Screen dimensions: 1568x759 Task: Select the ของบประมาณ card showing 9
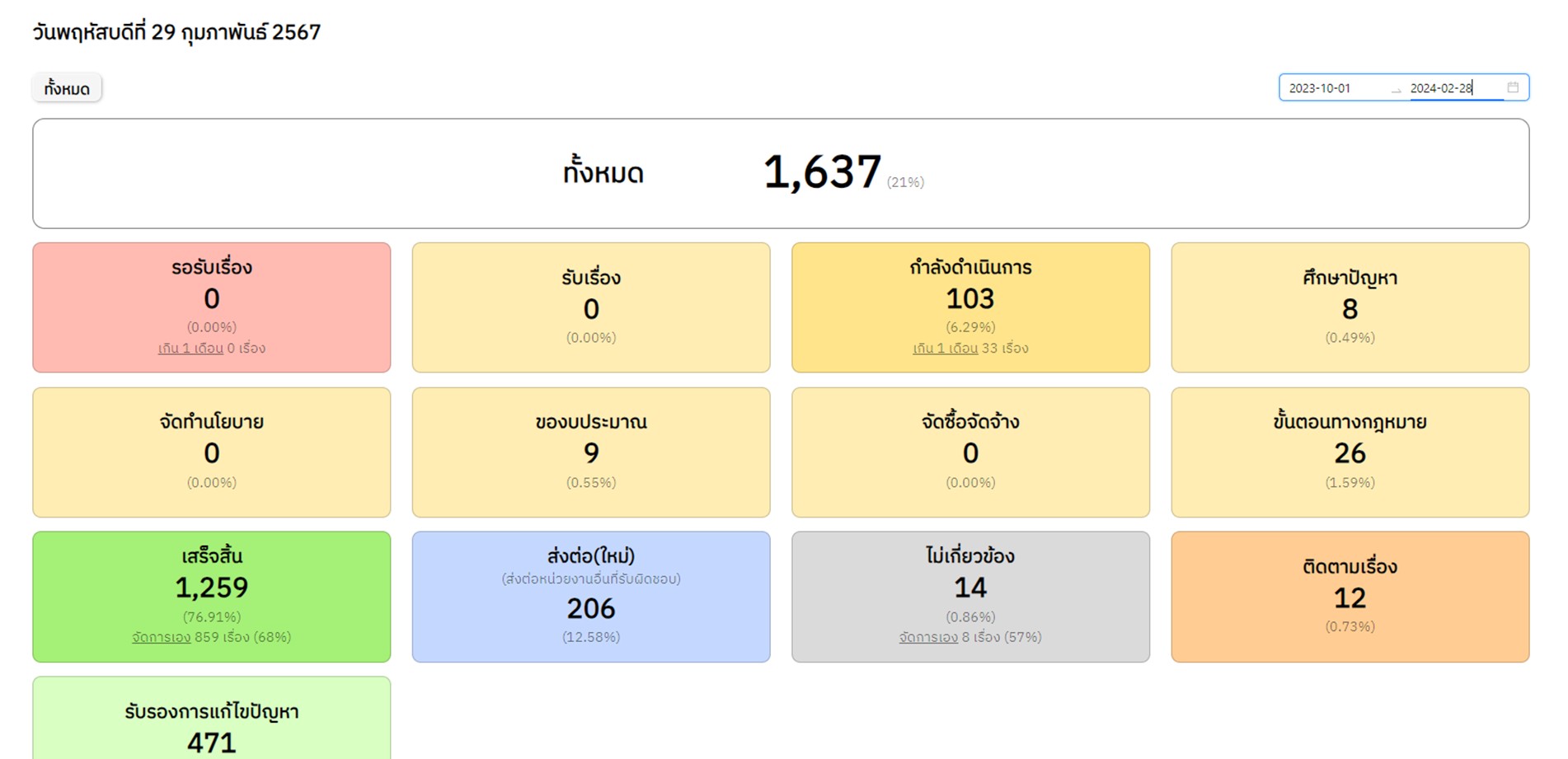[591, 452]
